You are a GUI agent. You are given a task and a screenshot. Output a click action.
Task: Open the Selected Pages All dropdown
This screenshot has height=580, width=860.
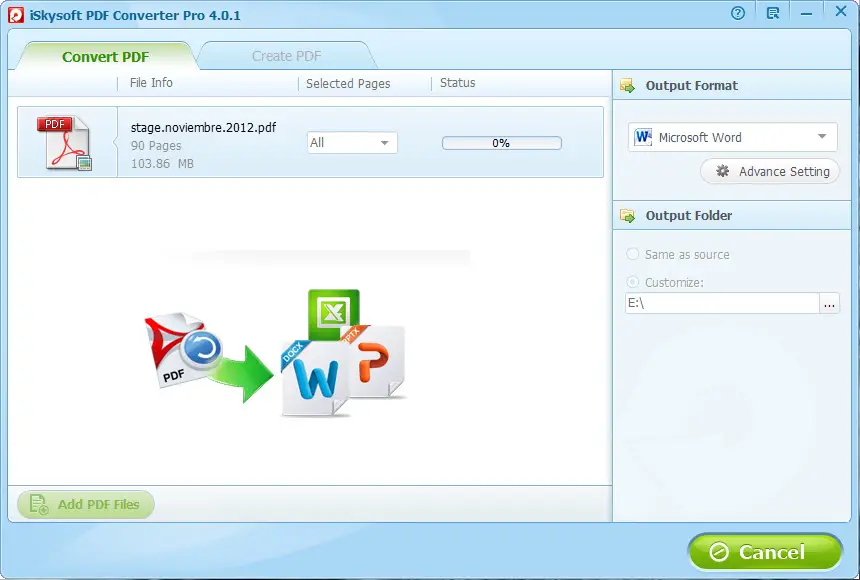[352, 143]
